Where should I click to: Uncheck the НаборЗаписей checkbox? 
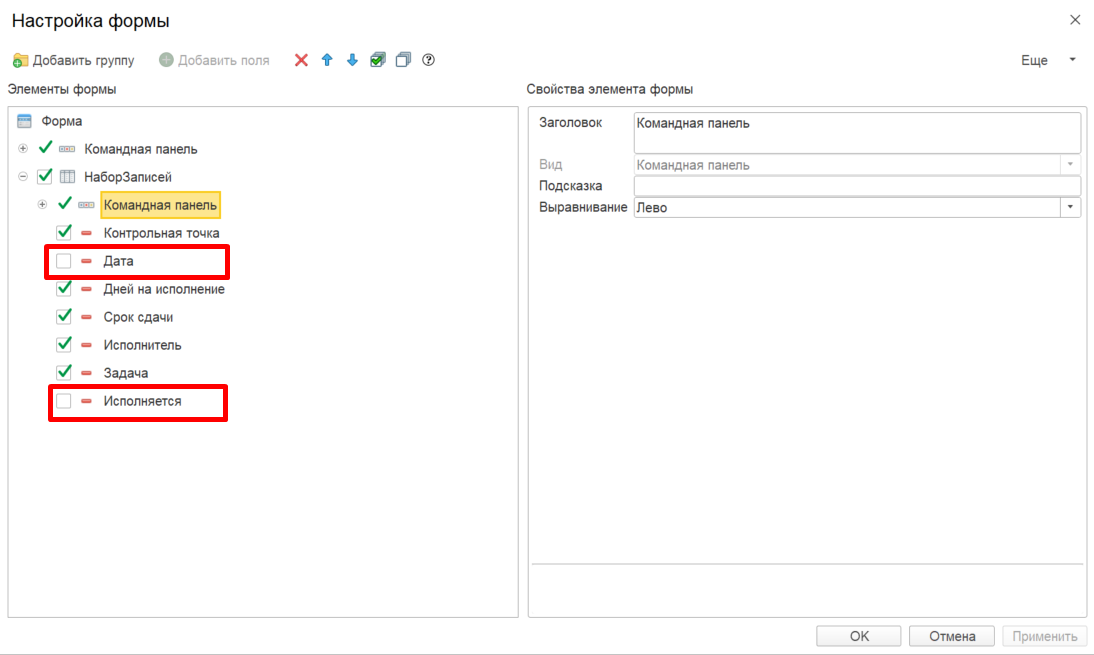tap(45, 176)
